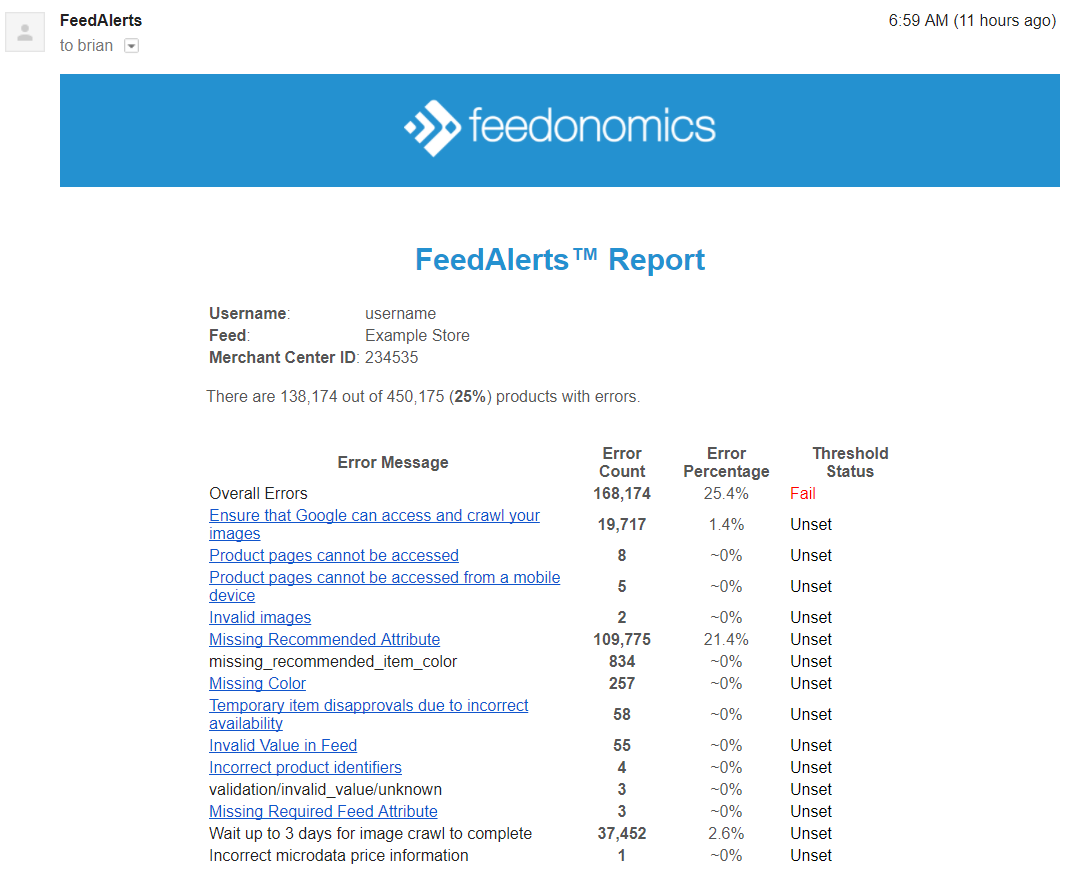This screenshot has width=1065, height=877.
Task: Open 'Ensure that Google can access and crawl your images' link
Action: [x=374, y=524]
